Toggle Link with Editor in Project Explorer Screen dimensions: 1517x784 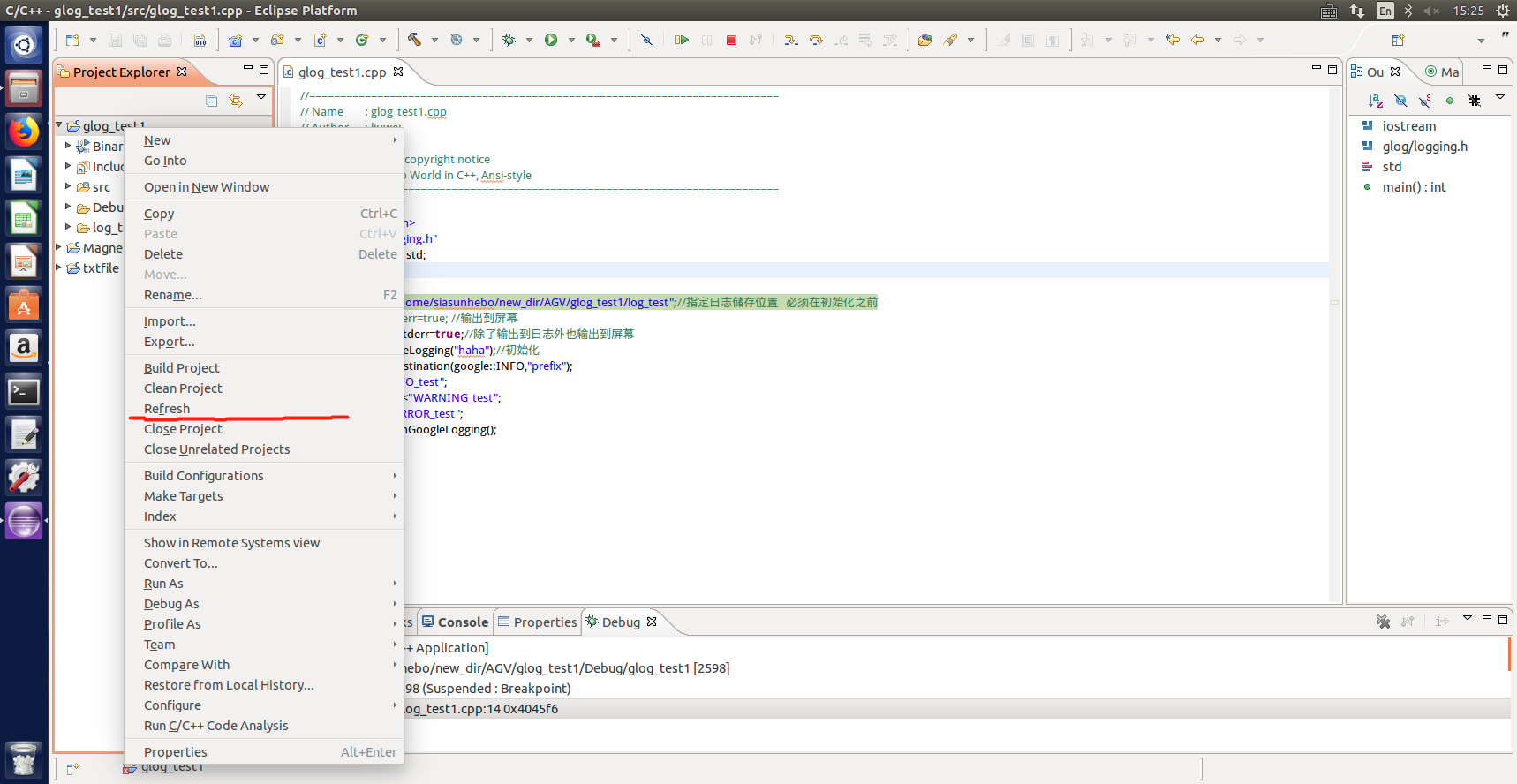coord(236,101)
